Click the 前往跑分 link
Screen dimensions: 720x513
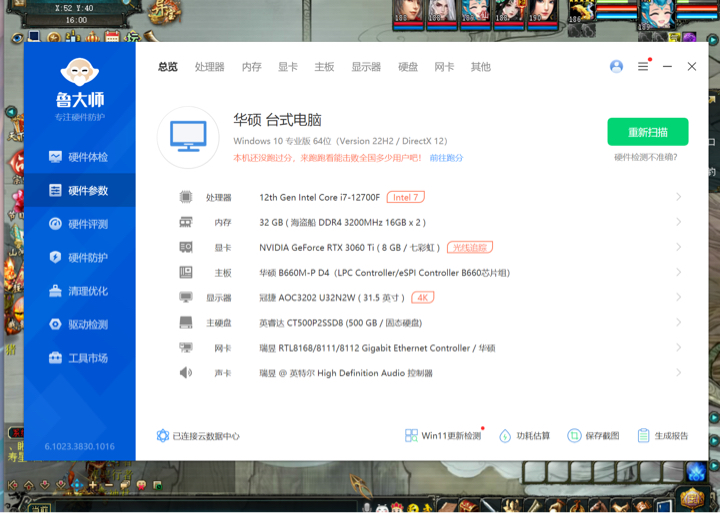point(446,158)
